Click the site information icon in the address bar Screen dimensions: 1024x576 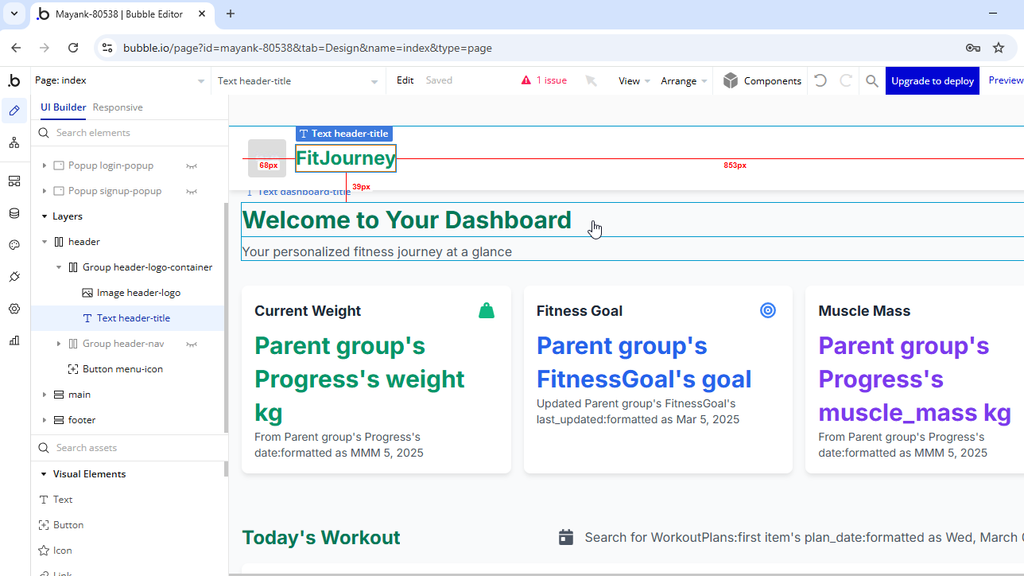[x=108, y=48]
